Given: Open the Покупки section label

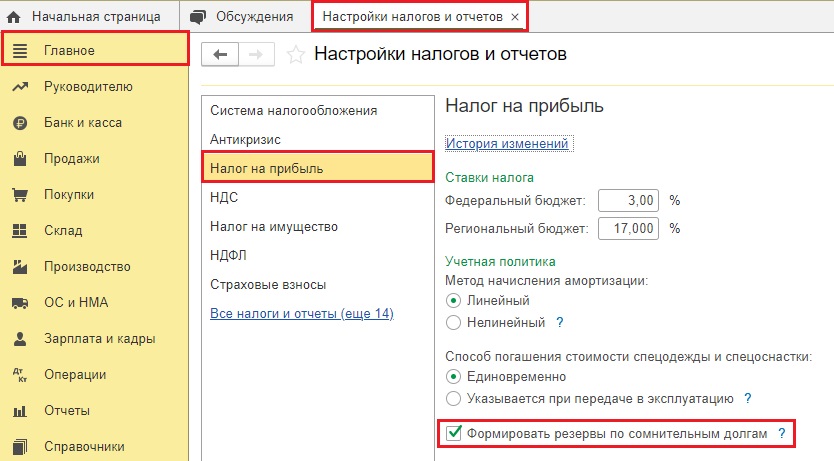Looking at the screenshot, I should pos(69,195).
